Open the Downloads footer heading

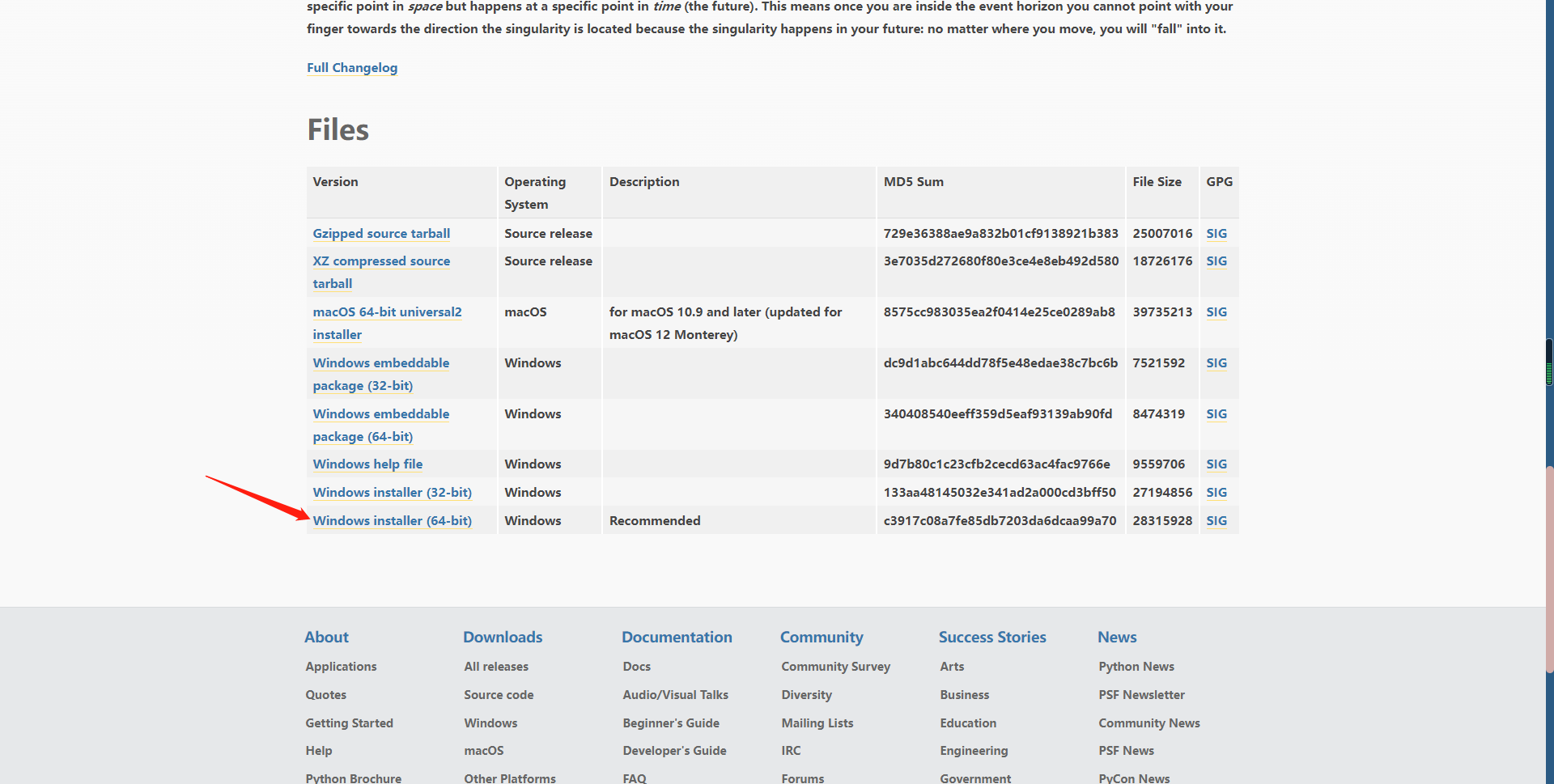pyautogui.click(x=503, y=638)
